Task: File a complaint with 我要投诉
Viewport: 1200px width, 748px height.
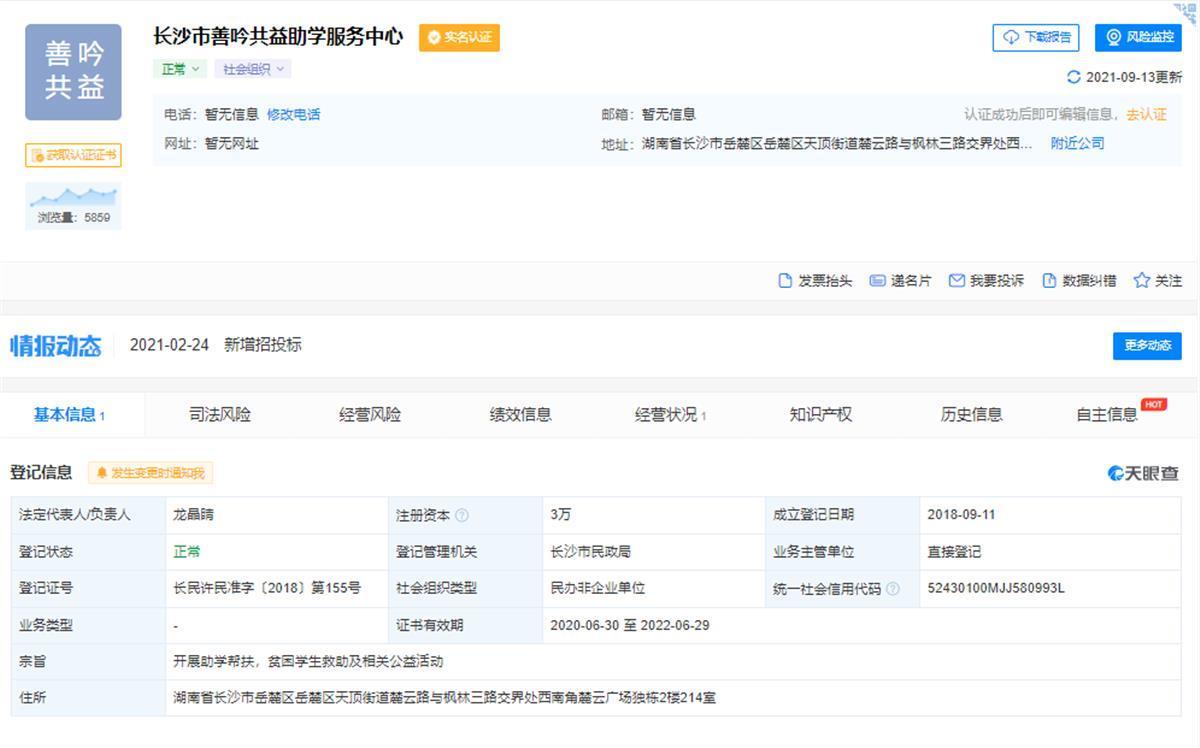Action: 986,281
